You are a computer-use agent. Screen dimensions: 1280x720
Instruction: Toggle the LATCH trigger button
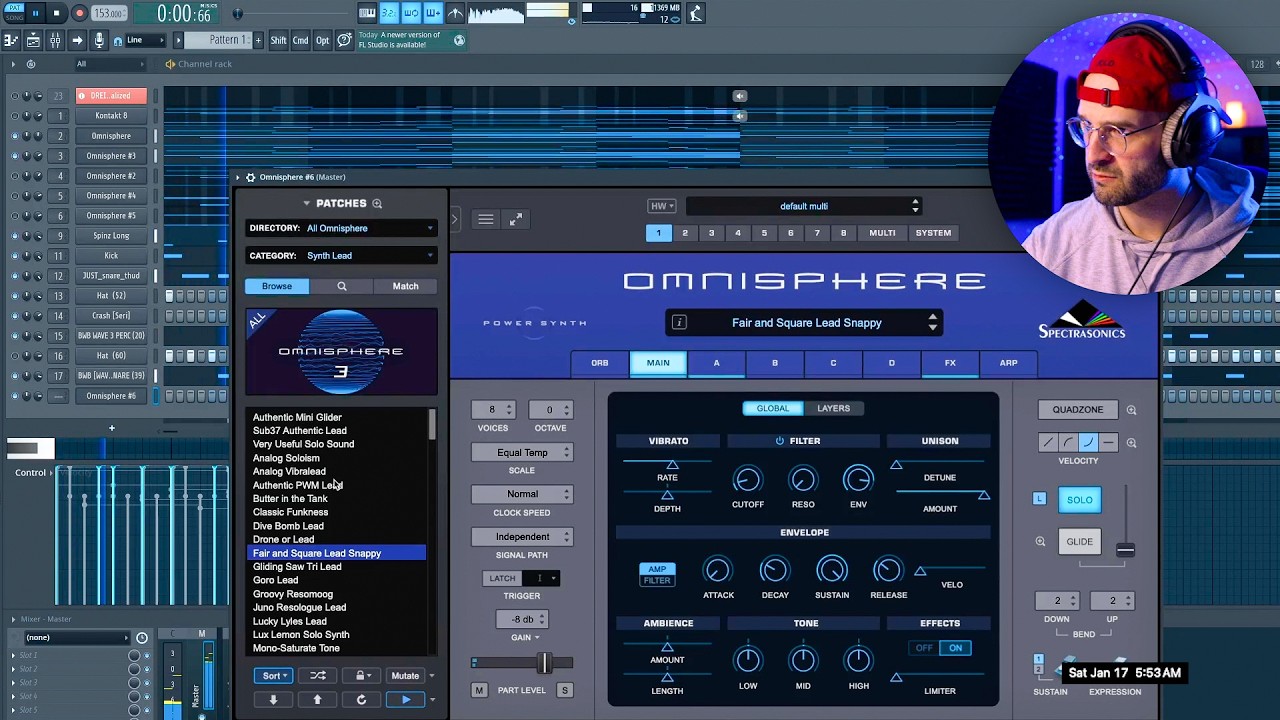[502, 578]
